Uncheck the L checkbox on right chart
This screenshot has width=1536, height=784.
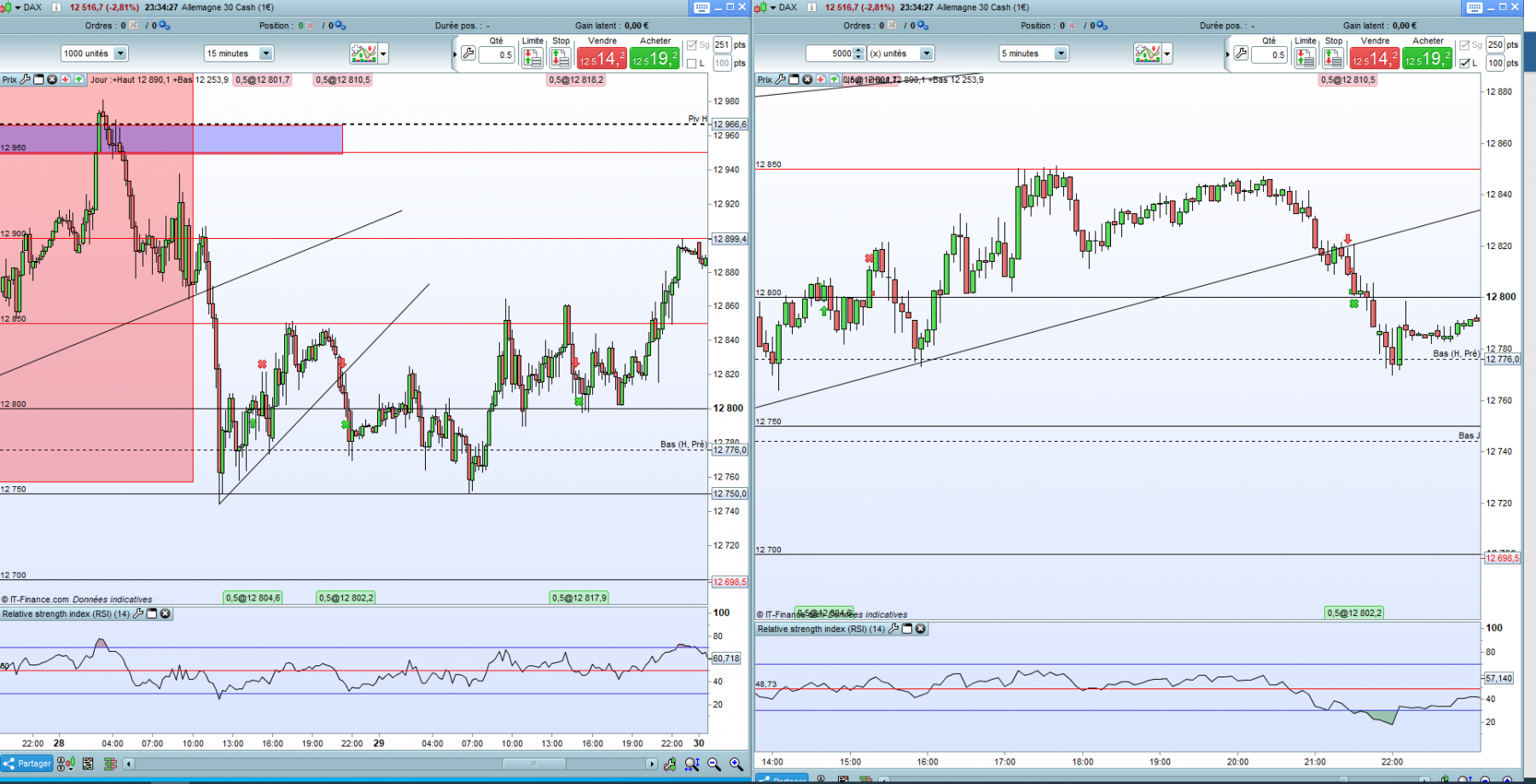tap(1464, 63)
